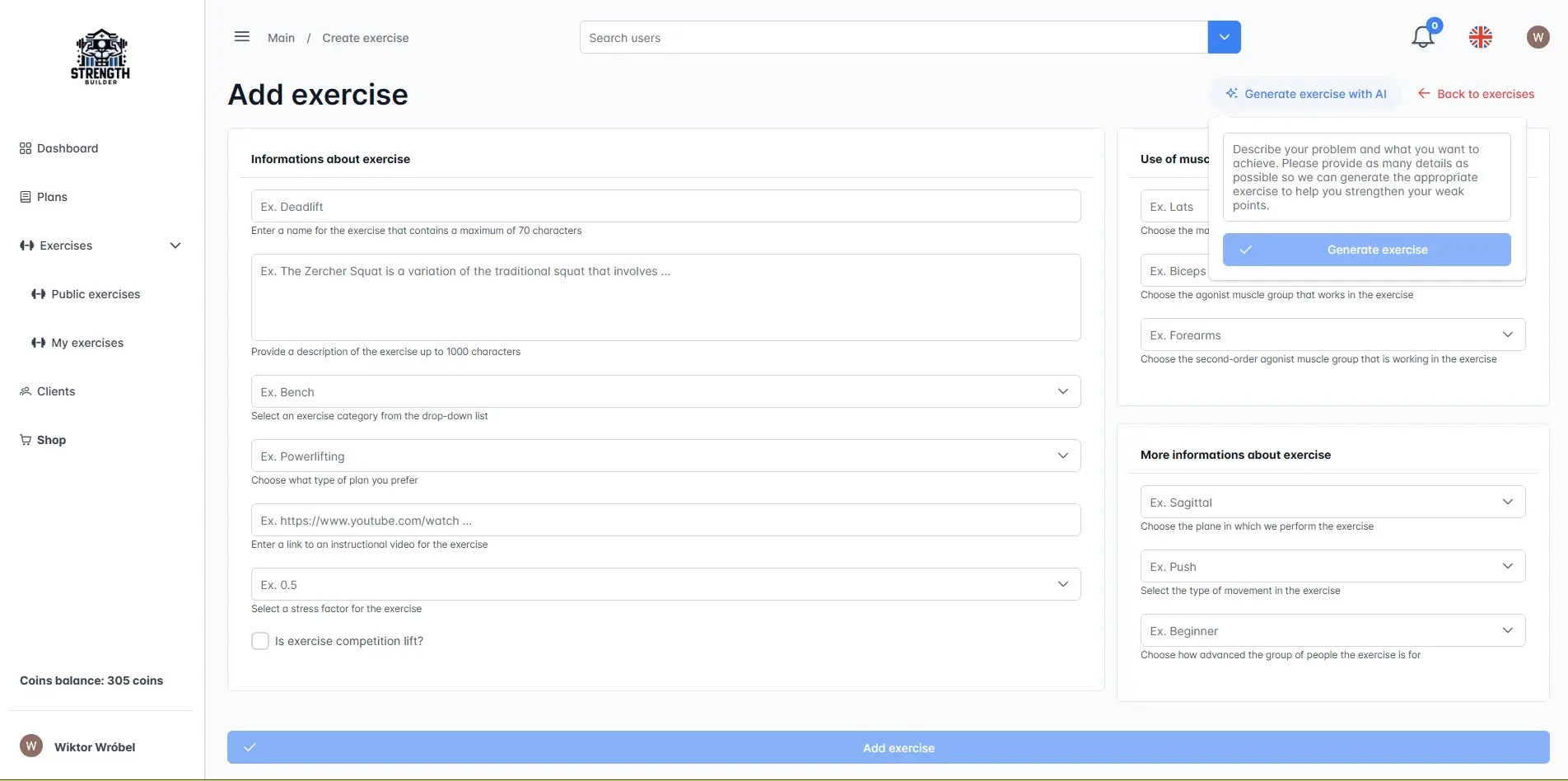Open Public exercises in the sidebar
Viewport: 1568px width, 781px height.
point(96,294)
